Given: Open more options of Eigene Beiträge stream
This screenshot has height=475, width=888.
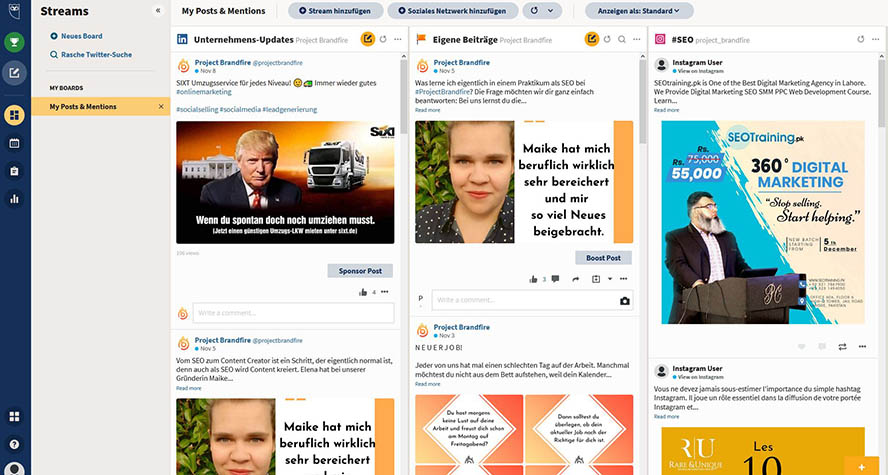Looking at the screenshot, I should [637, 39].
